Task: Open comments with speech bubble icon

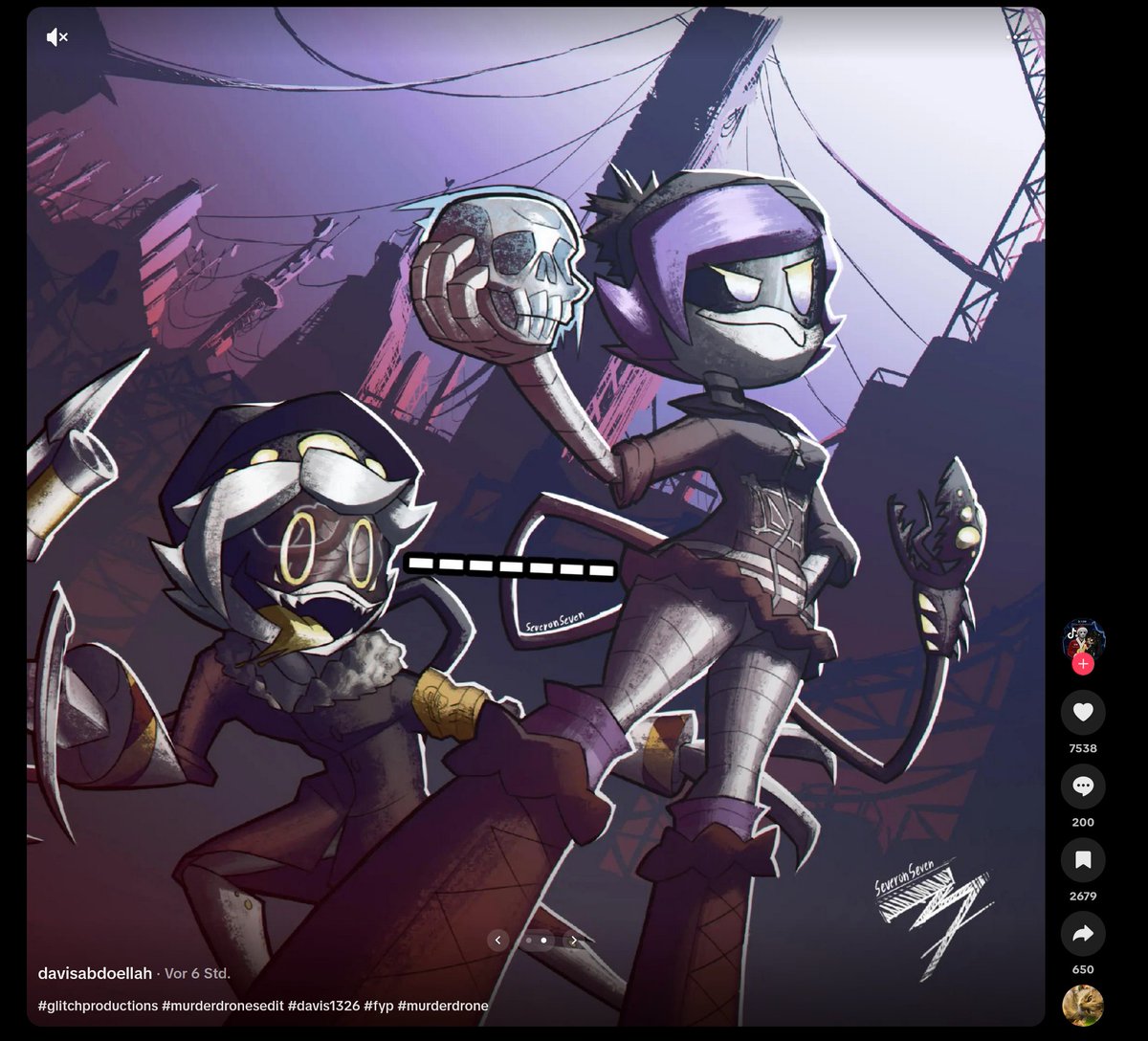Action: point(1083,786)
